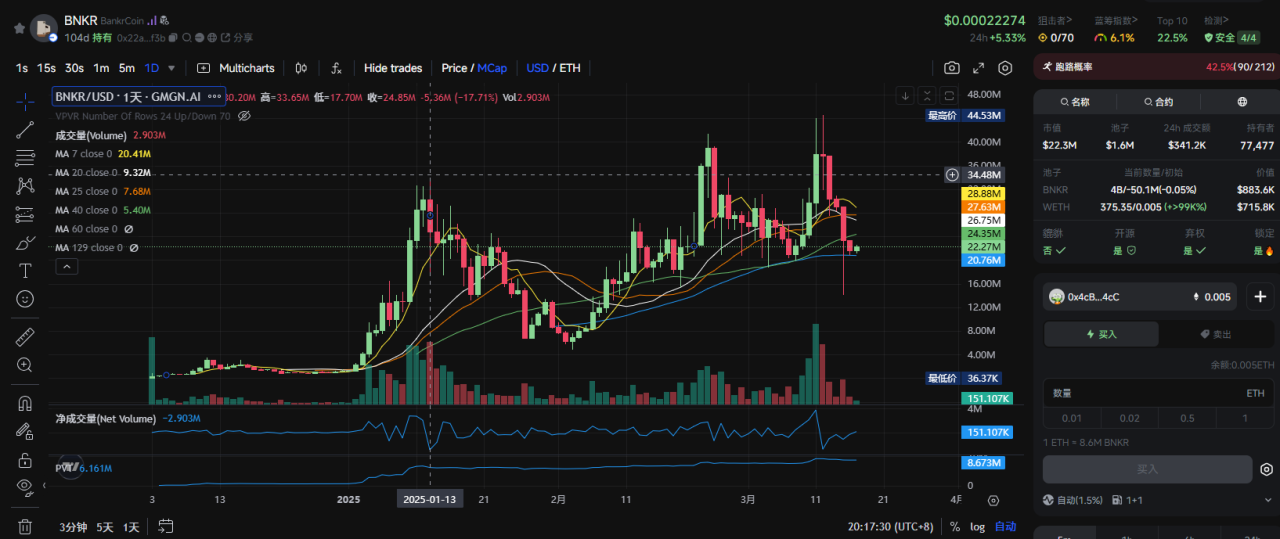Select the trend line drawing tool

(25, 129)
